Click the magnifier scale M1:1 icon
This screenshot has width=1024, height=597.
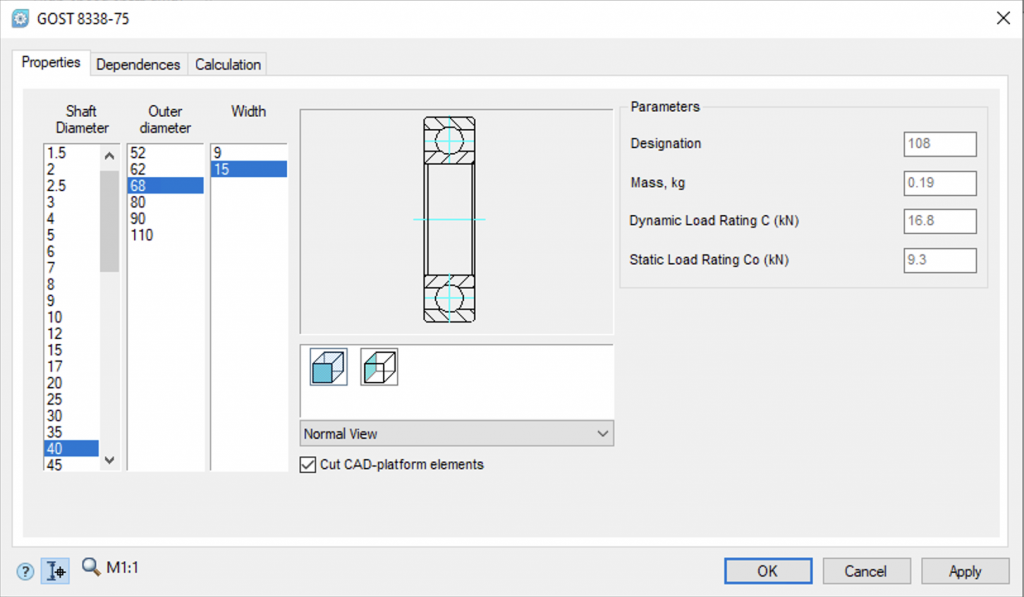91,568
